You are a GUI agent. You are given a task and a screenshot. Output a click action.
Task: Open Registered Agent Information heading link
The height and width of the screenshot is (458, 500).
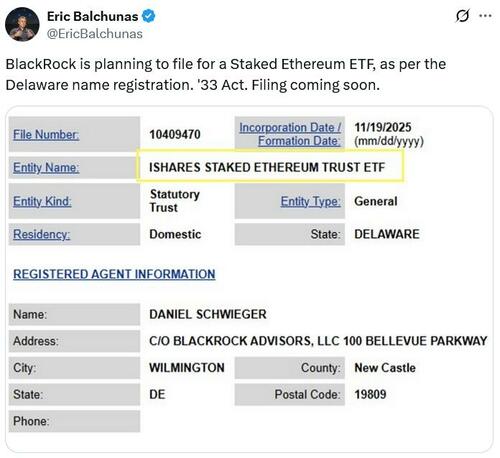tap(114, 274)
